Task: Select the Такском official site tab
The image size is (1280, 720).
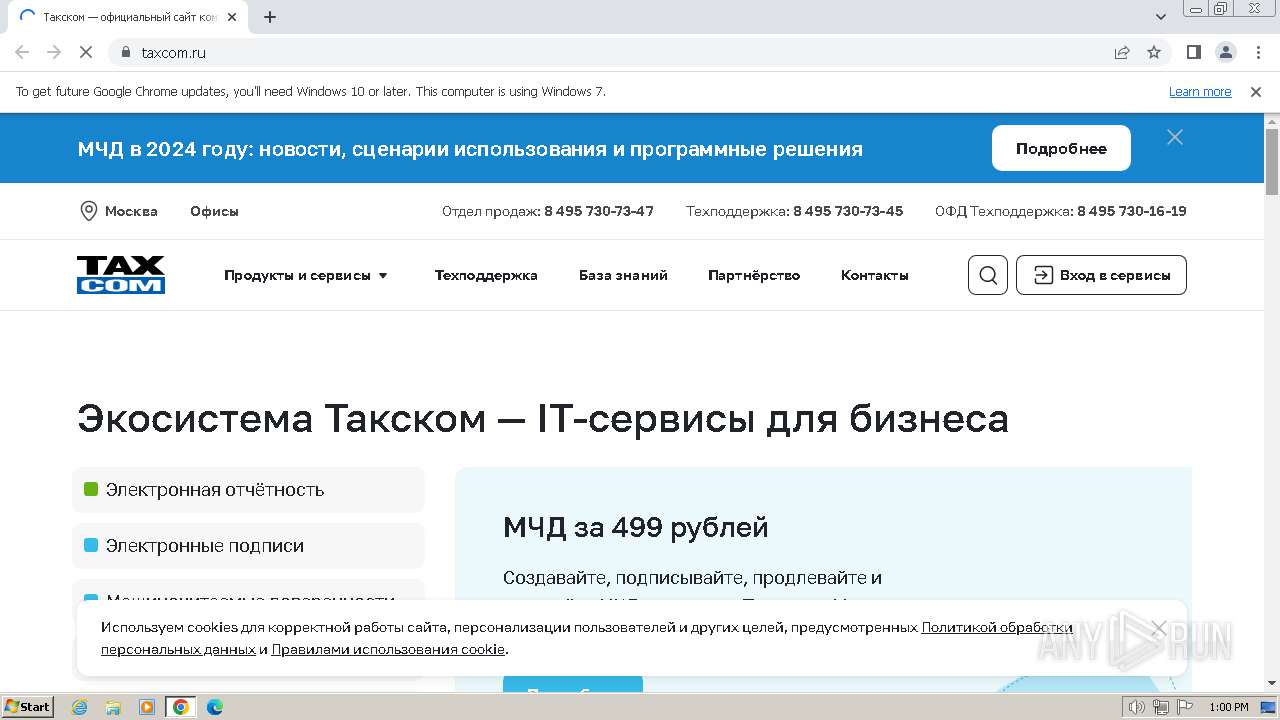Action: 127,17
